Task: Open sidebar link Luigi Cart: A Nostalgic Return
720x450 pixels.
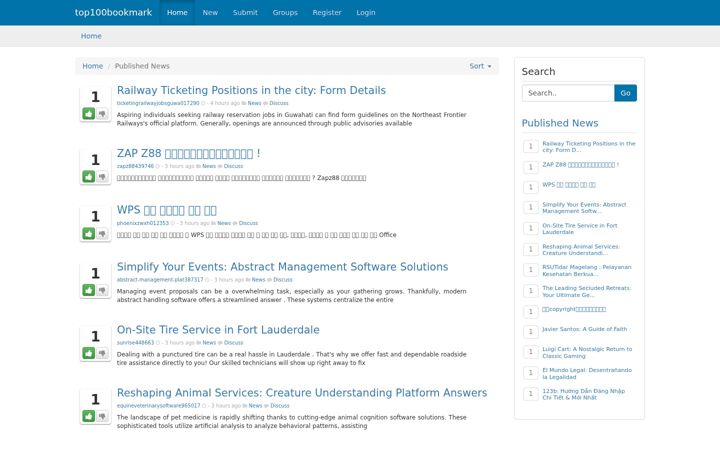Action: pos(587,353)
